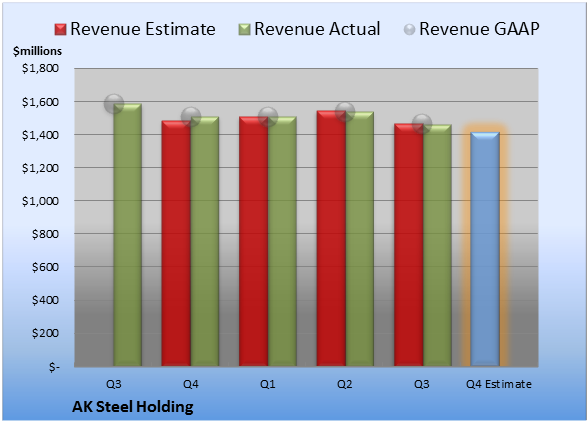This screenshot has width=588, height=422.
Task: Click the green Revenue Actual legend swatch
Action: tap(244, 30)
